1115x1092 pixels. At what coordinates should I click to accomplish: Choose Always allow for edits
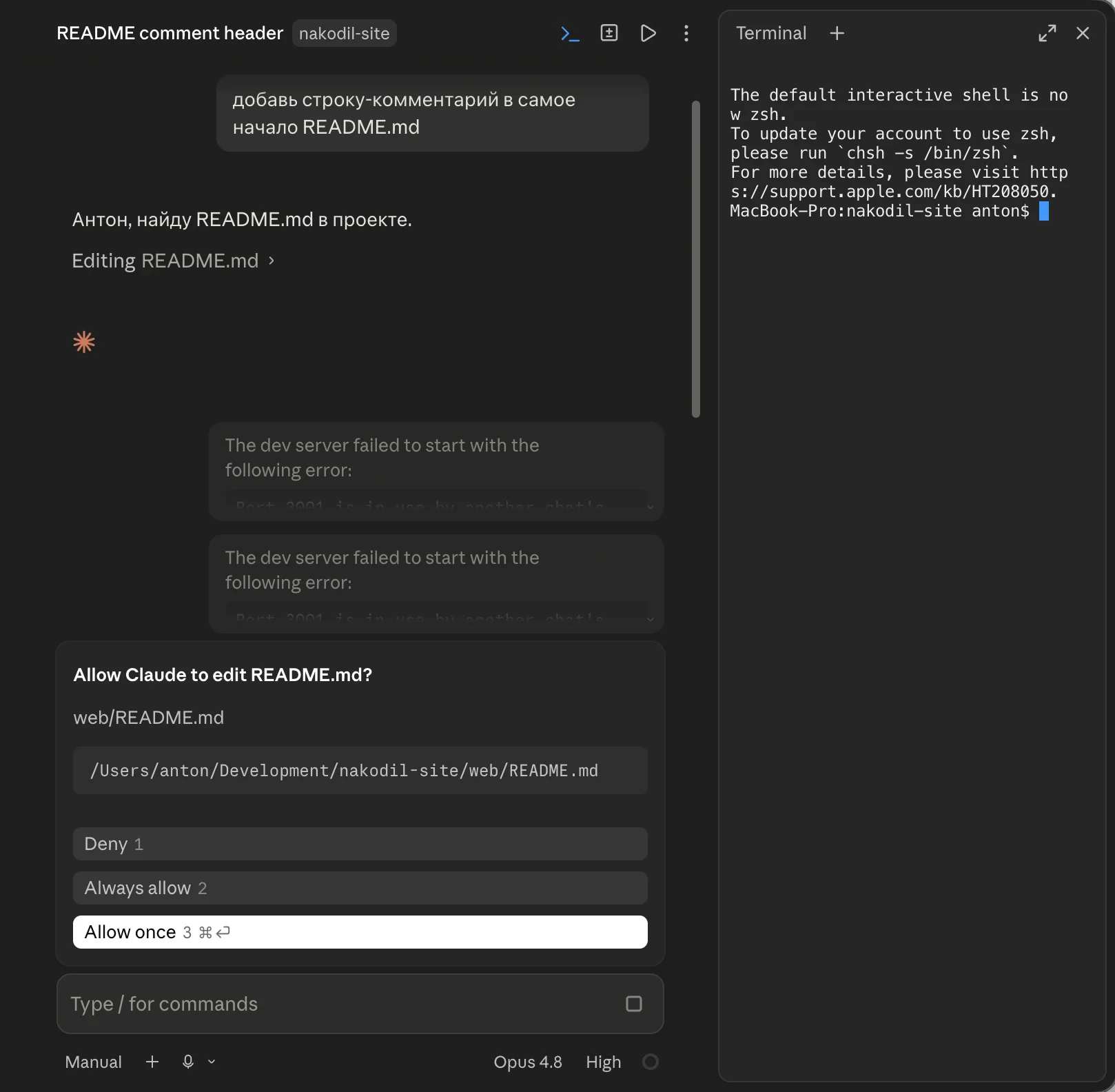tap(360, 888)
